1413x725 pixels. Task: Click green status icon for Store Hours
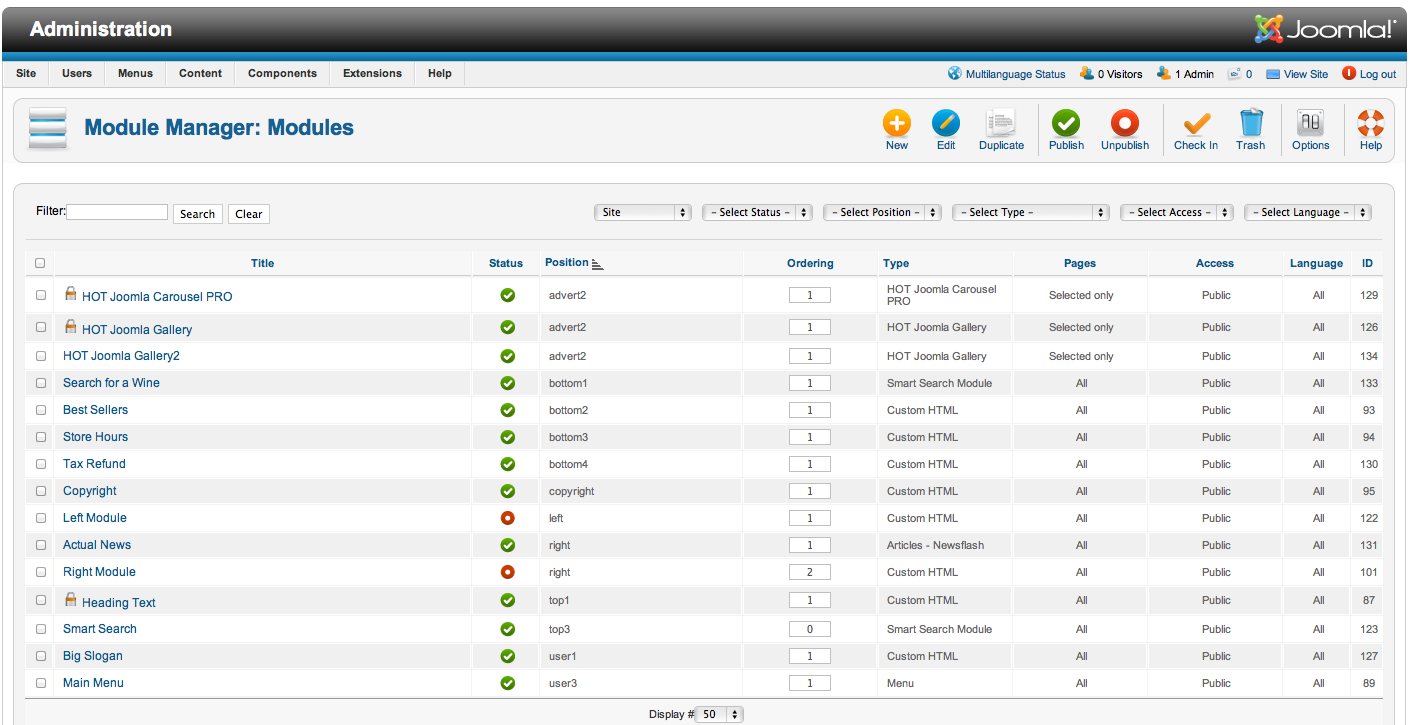coord(507,437)
